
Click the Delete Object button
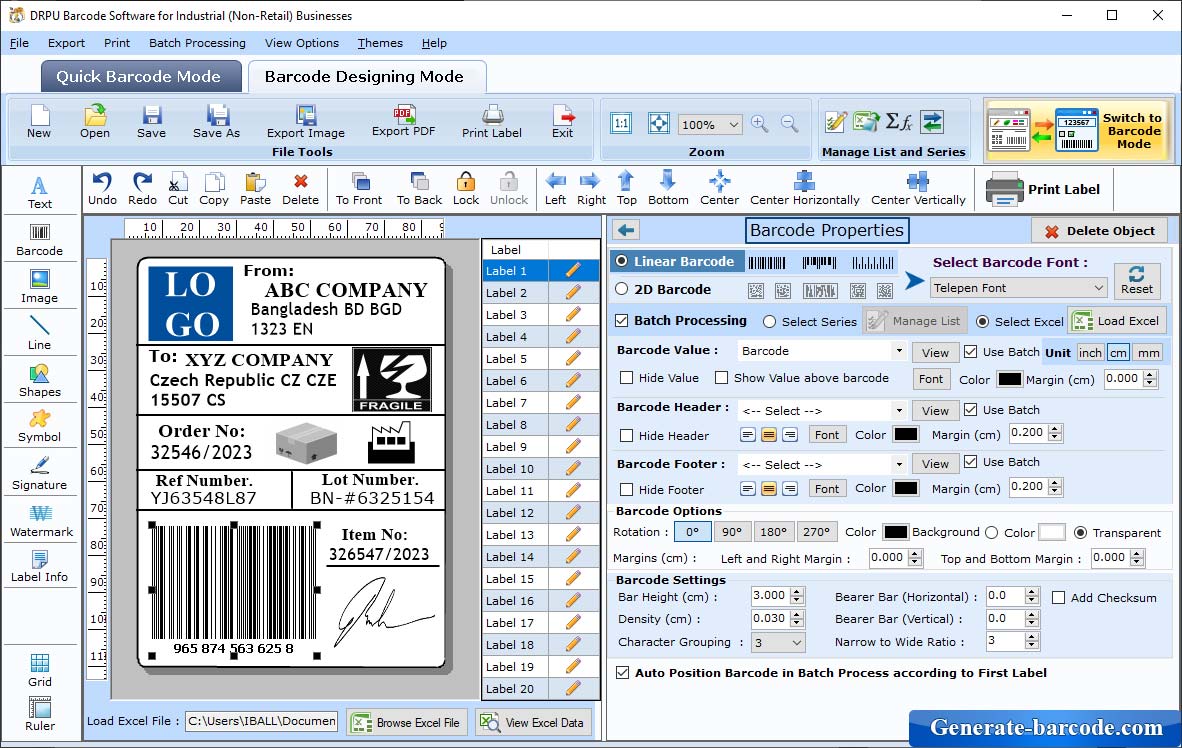tap(1100, 231)
